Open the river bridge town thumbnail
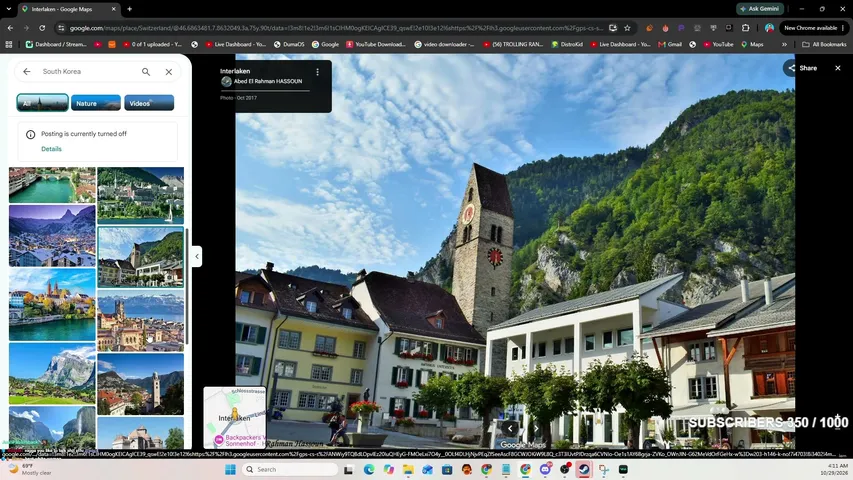The width and height of the screenshot is (853, 480). [x=52, y=185]
